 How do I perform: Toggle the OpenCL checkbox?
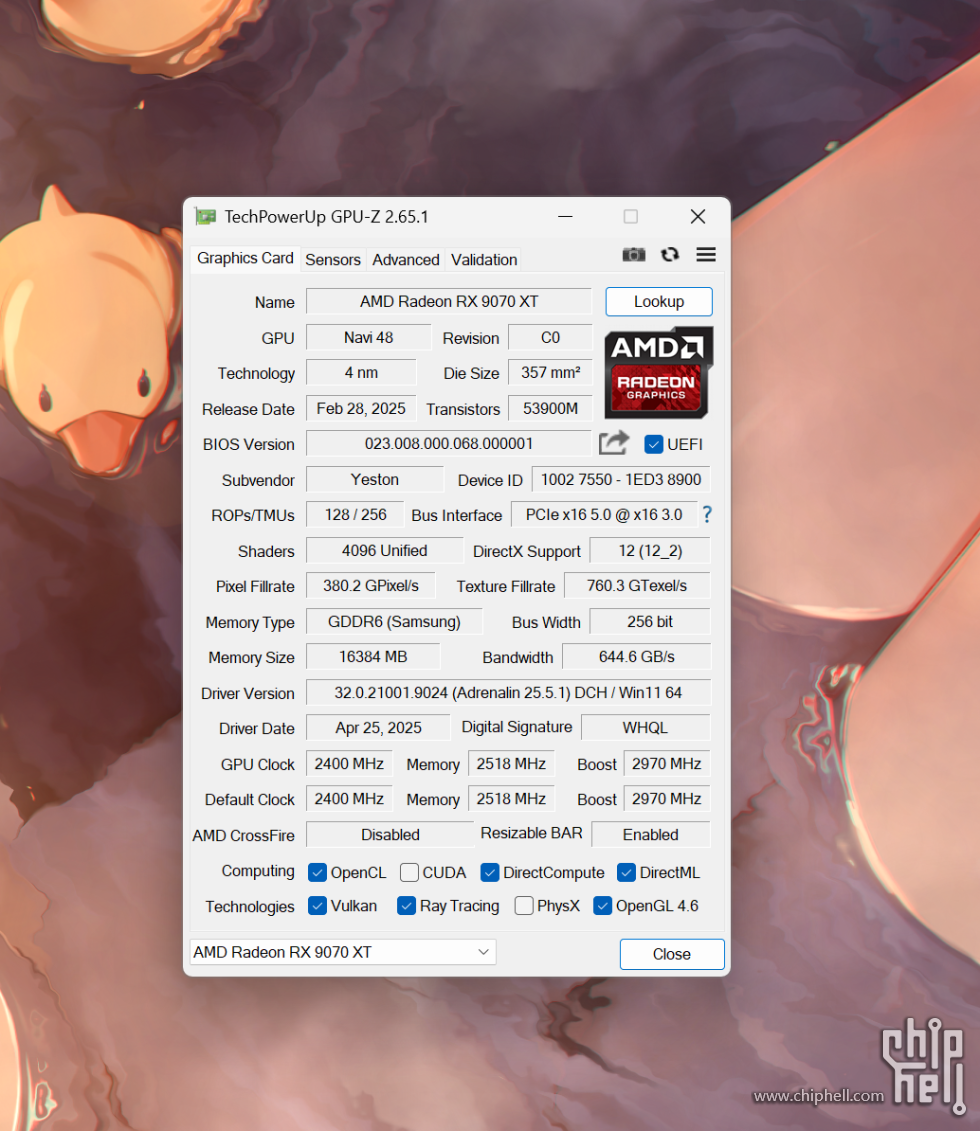[317, 873]
